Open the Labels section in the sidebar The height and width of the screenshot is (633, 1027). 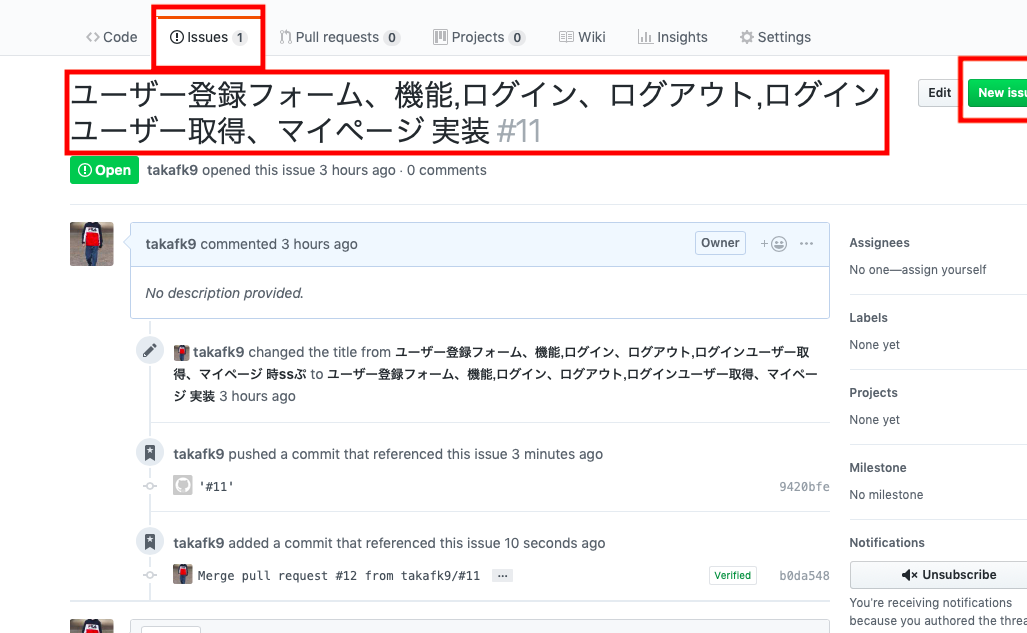(x=868, y=317)
